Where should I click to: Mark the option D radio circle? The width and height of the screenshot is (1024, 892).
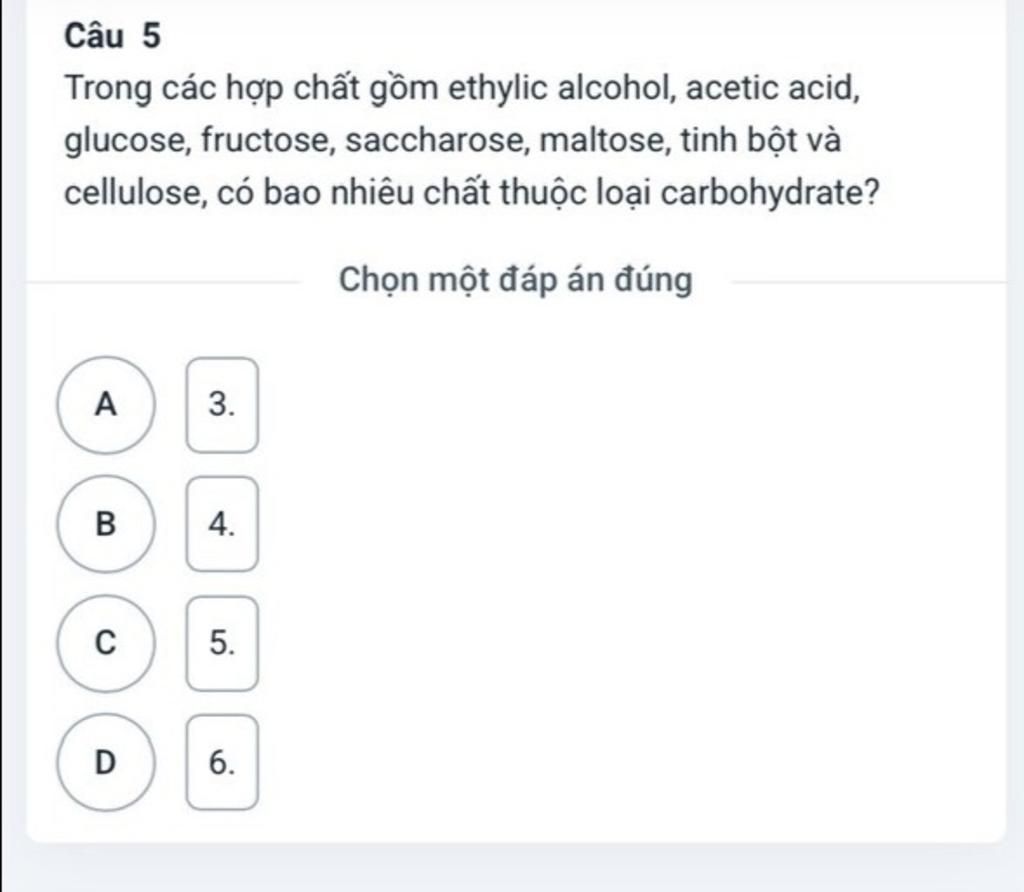tap(106, 762)
